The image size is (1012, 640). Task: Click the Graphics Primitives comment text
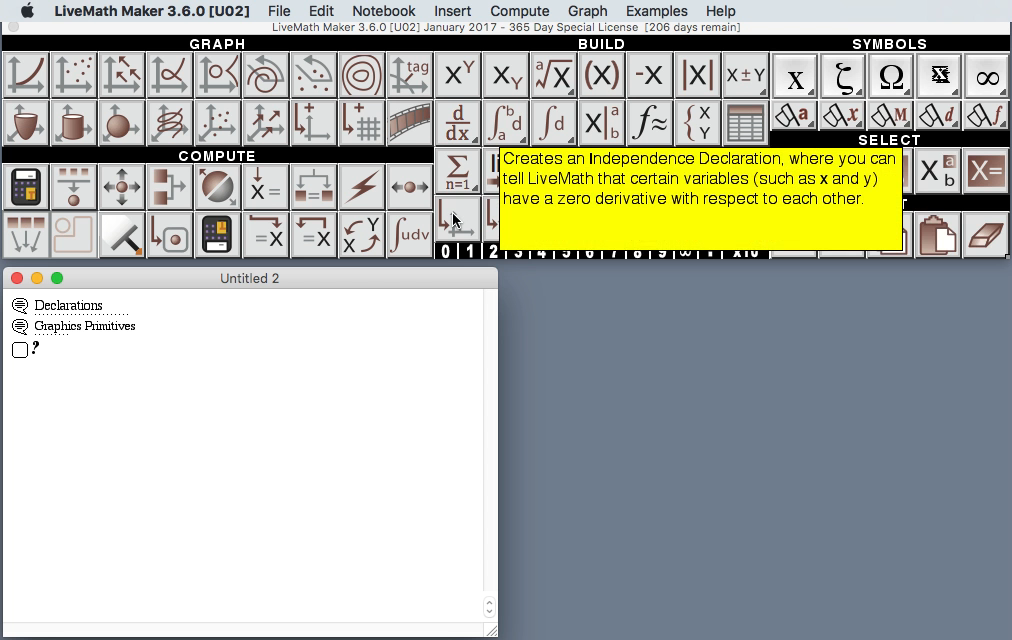tap(84, 327)
